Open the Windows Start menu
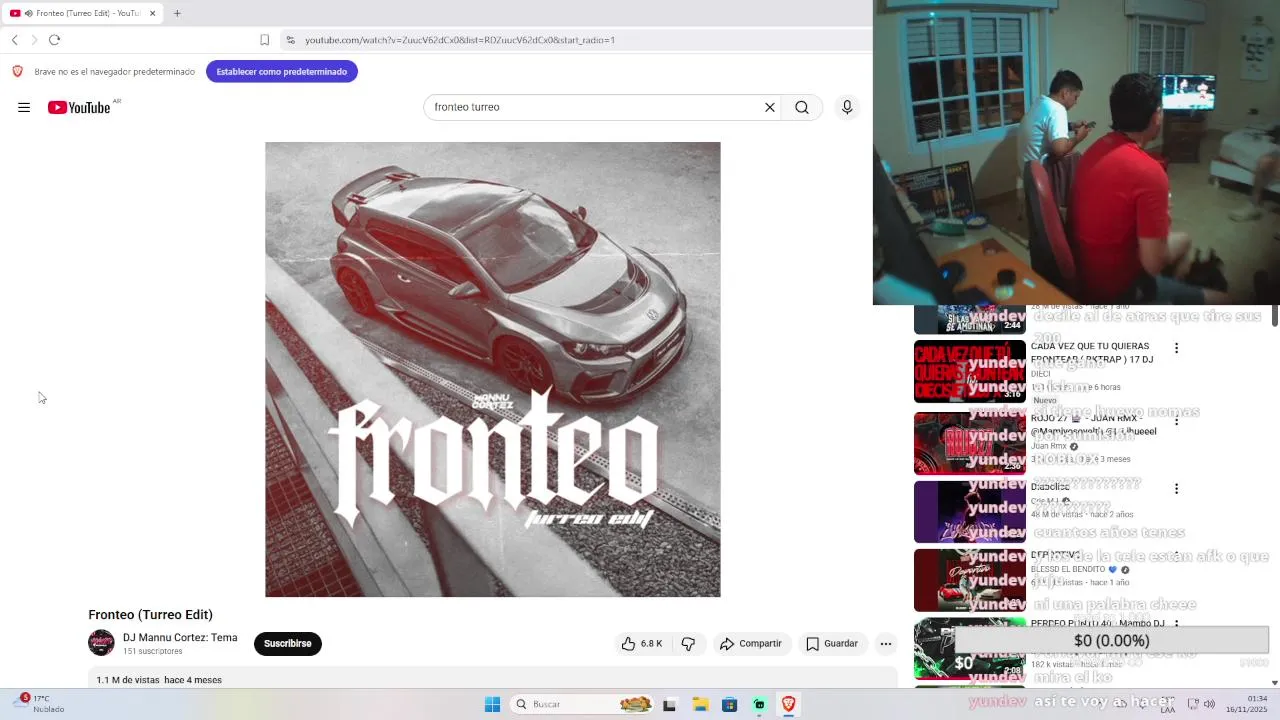Image resolution: width=1280 pixels, height=720 pixels. (492, 704)
